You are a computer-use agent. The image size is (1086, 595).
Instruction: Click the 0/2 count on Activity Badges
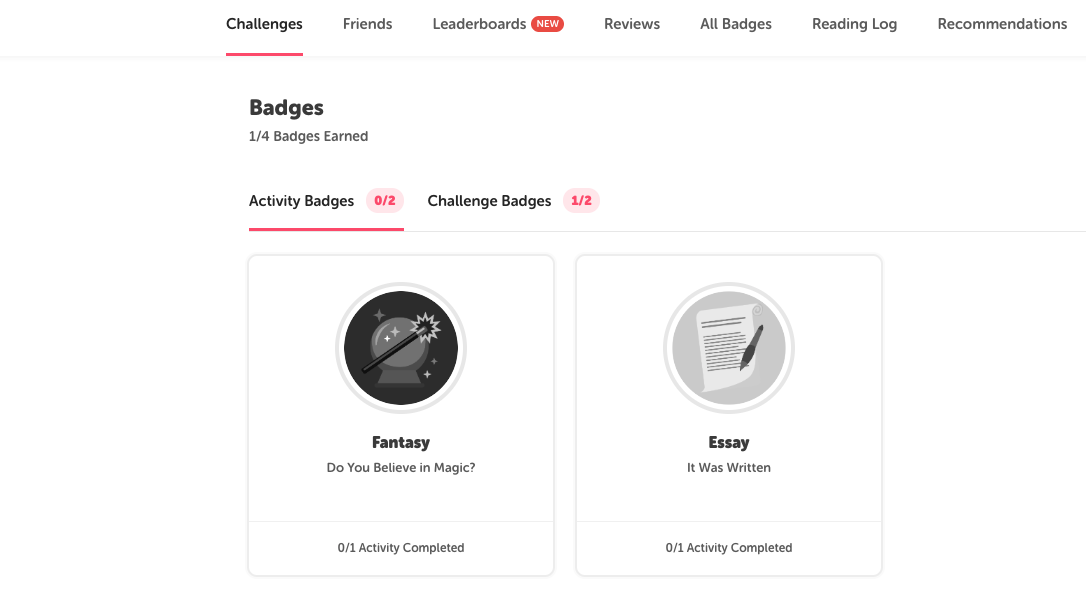coord(385,200)
